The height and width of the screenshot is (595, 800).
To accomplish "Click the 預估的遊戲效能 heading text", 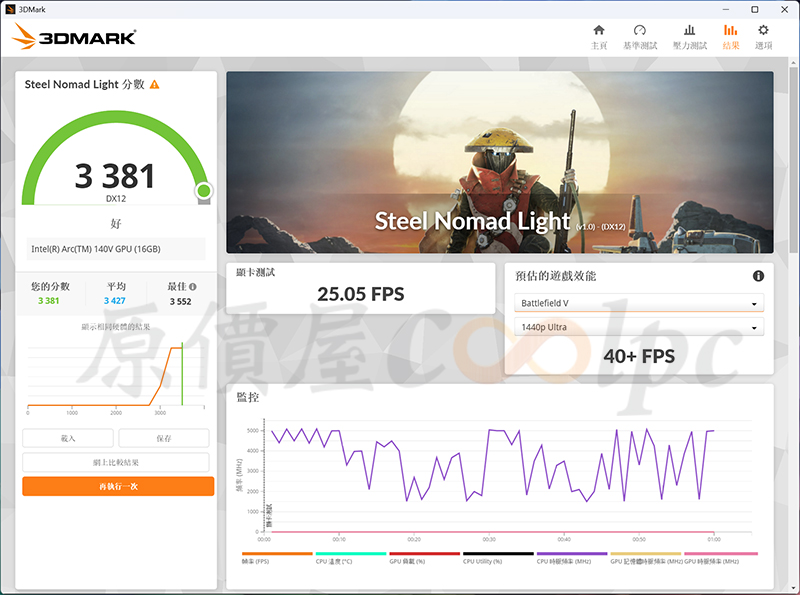I will (x=556, y=276).
